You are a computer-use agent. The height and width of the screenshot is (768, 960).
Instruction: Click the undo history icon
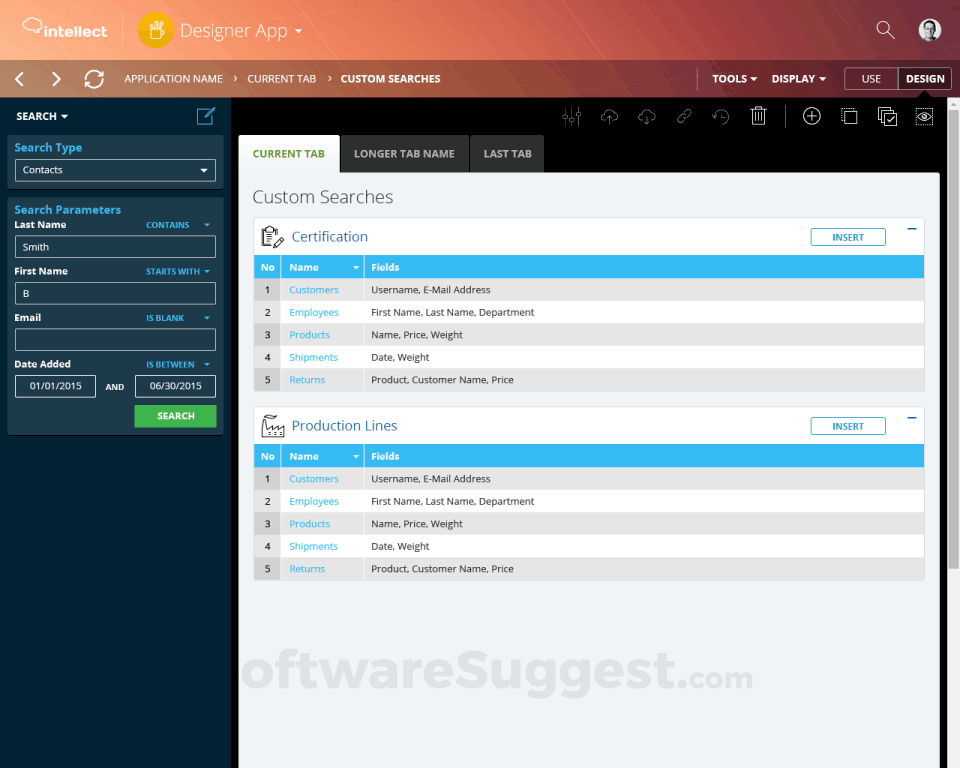pyautogui.click(x=720, y=116)
